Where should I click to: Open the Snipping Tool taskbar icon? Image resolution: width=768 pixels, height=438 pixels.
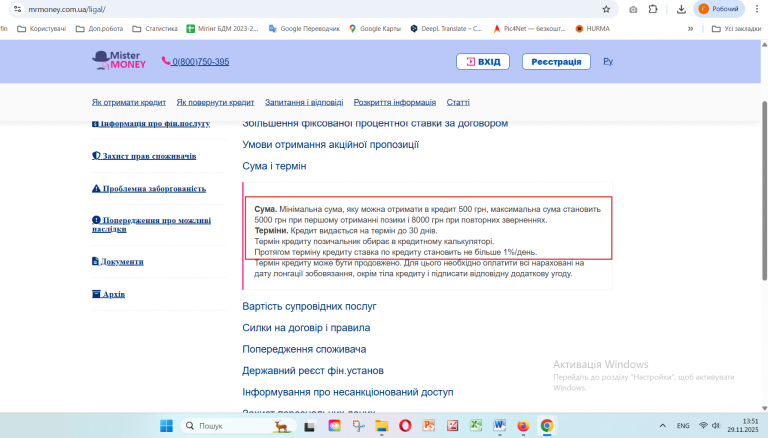(x=359, y=426)
